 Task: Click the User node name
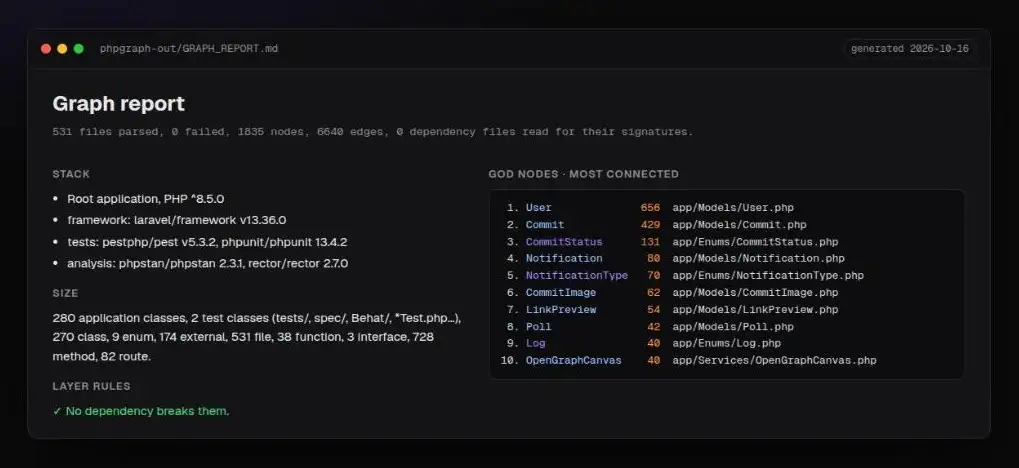click(x=538, y=208)
